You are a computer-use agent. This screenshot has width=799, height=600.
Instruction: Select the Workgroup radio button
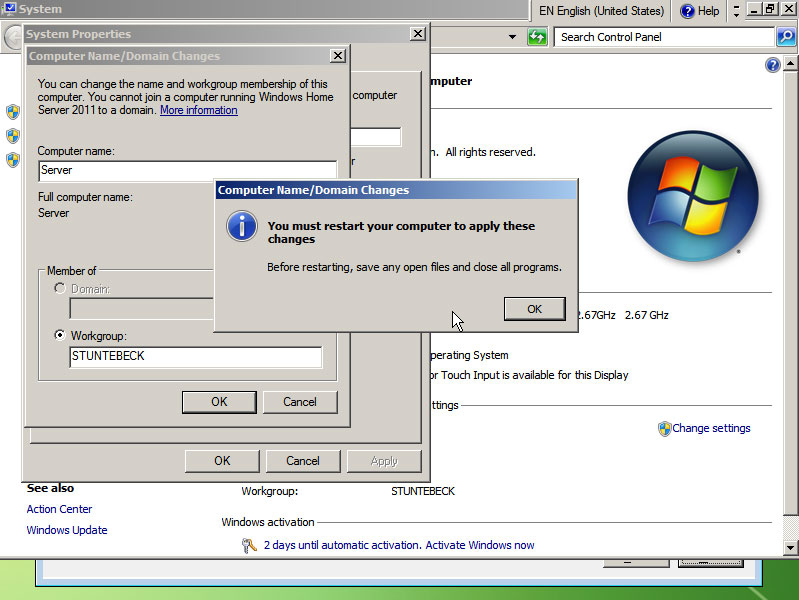coord(60,335)
